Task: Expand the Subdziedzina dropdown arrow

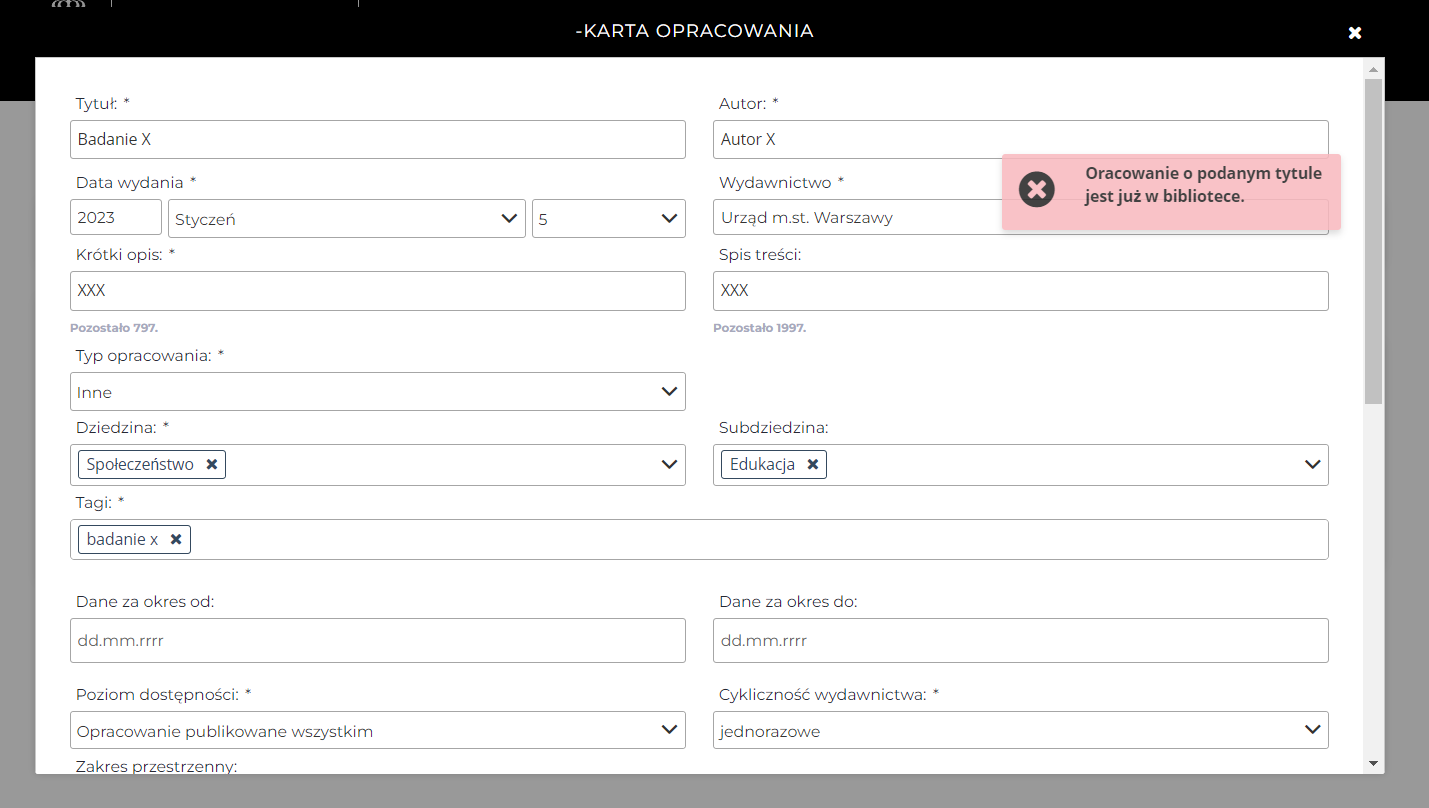Action: (1313, 464)
